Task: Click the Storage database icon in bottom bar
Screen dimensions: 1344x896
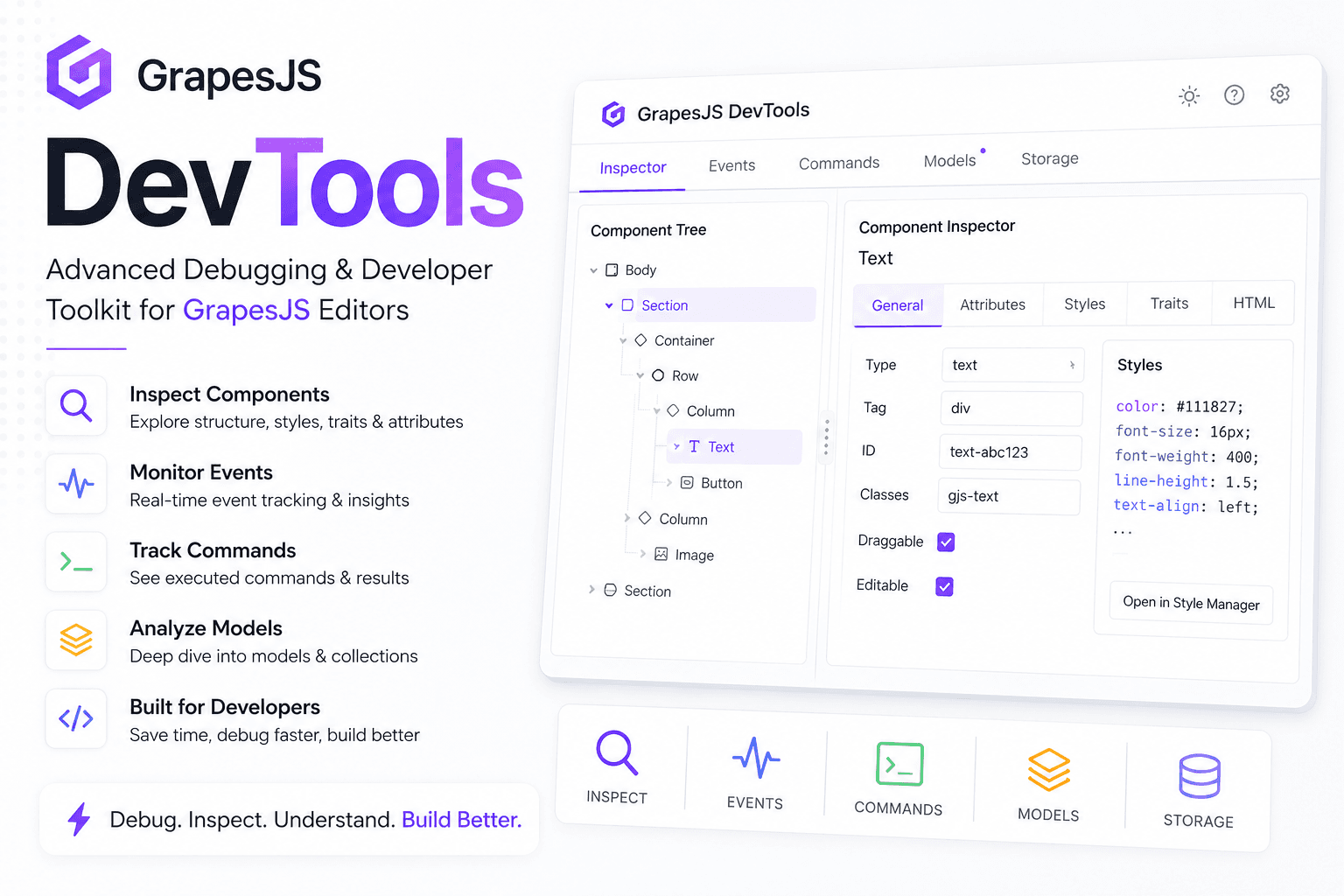Action: 1200,776
